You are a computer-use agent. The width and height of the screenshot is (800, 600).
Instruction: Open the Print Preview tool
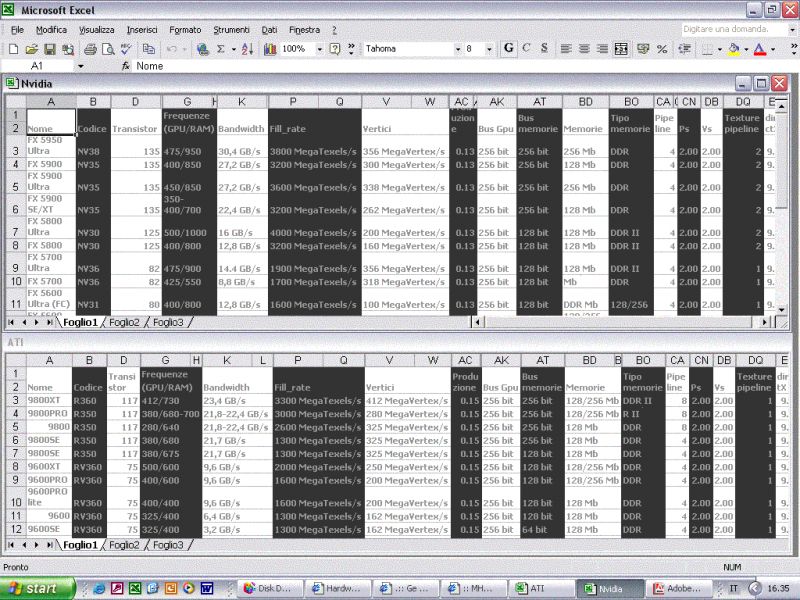click(107, 48)
